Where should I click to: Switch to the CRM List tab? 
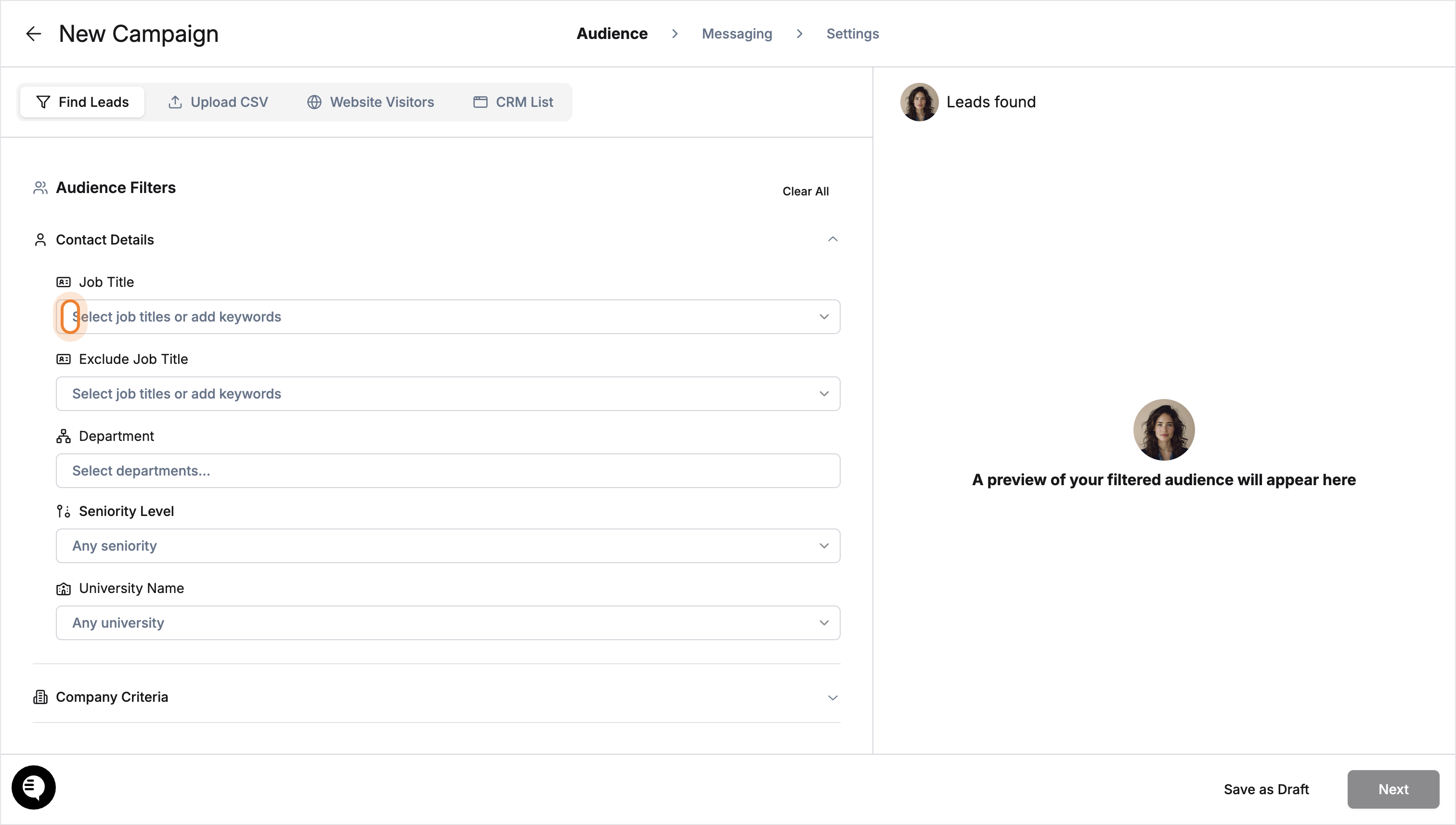(x=513, y=102)
